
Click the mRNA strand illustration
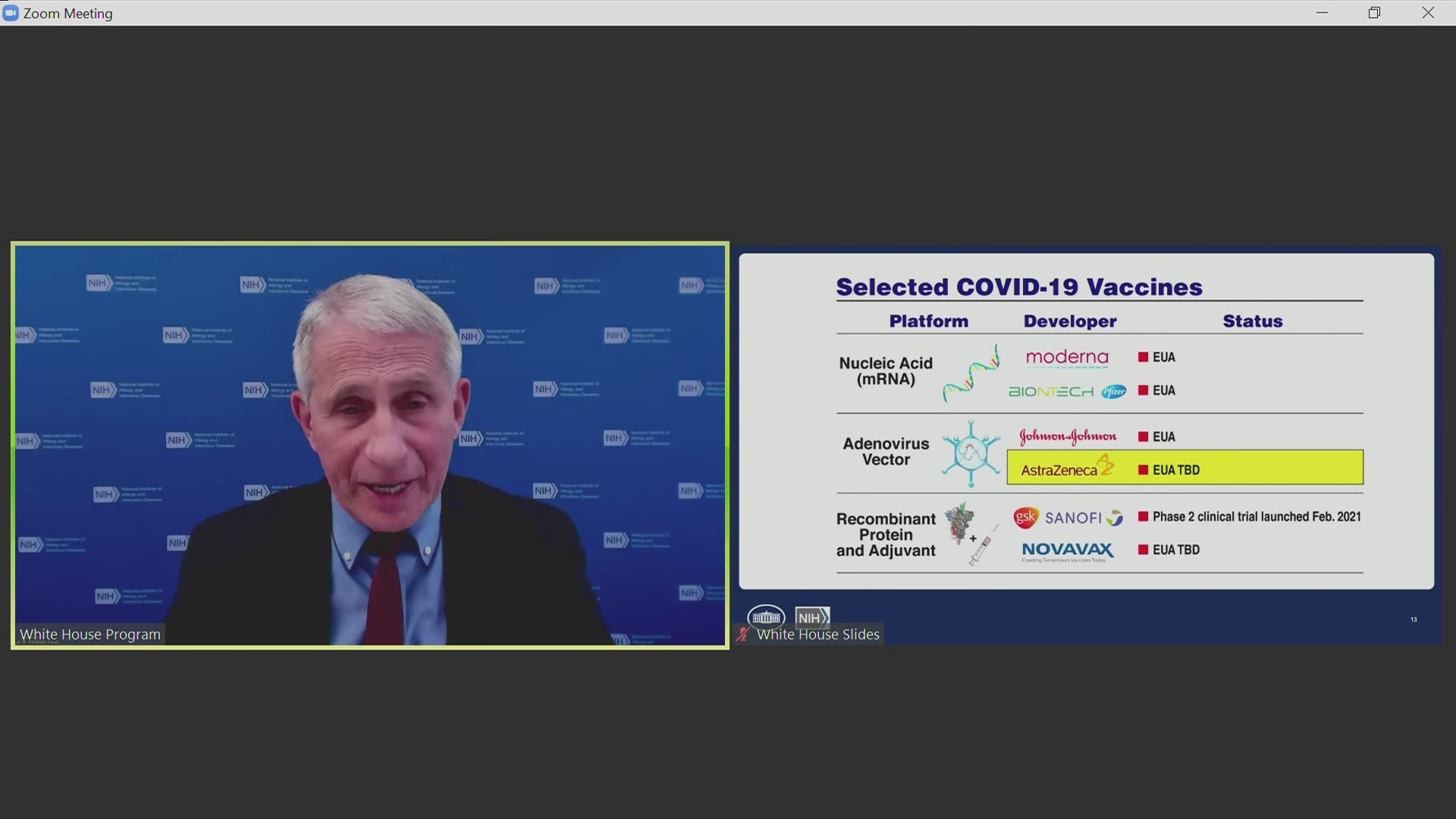971,373
